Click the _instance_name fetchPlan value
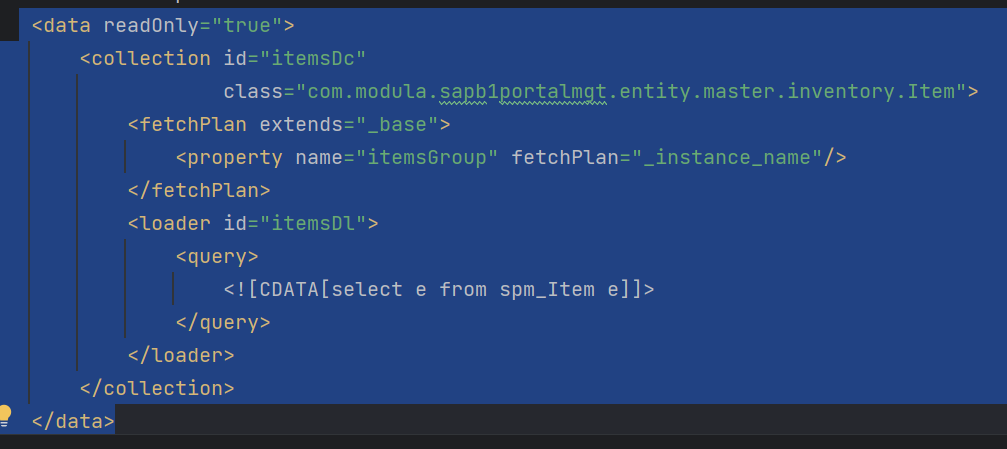Screen dimensions: 1007x449 (727, 157)
